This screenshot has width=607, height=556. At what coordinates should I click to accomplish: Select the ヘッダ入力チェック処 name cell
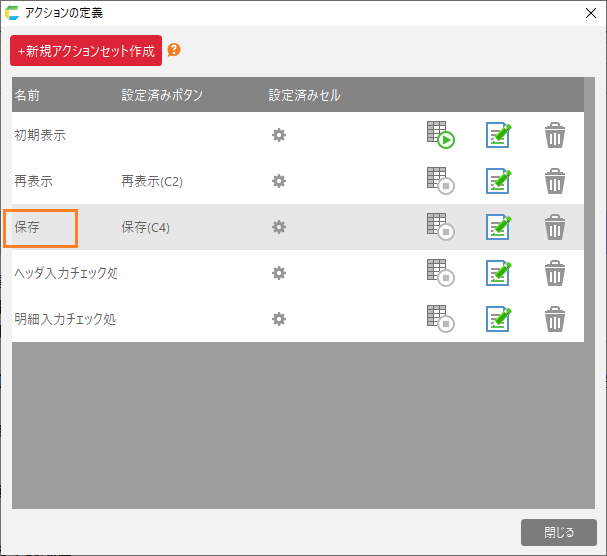click(x=66, y=273)
